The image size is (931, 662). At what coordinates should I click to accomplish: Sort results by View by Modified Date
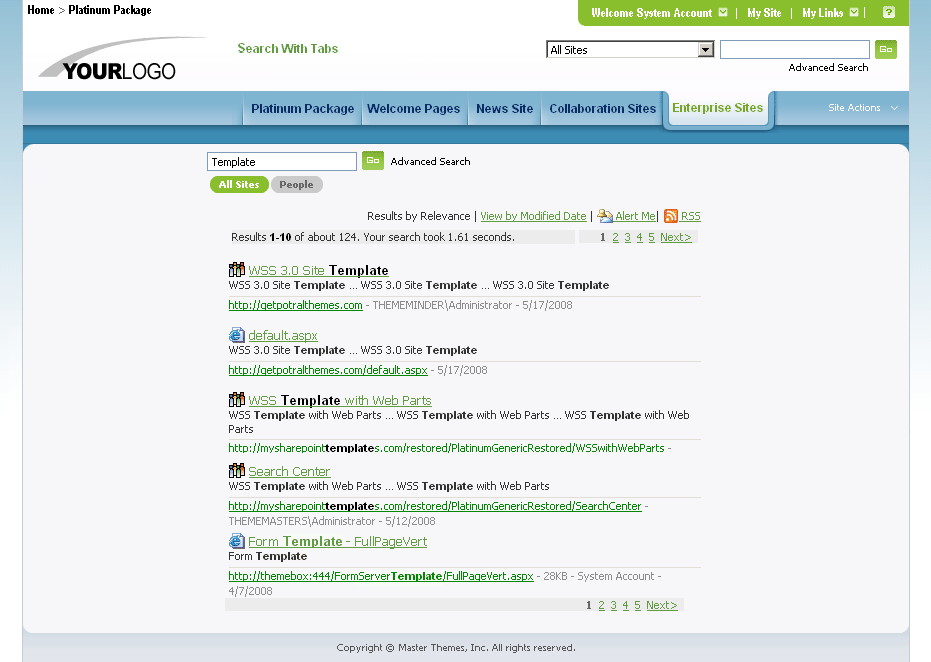point(533,216)
